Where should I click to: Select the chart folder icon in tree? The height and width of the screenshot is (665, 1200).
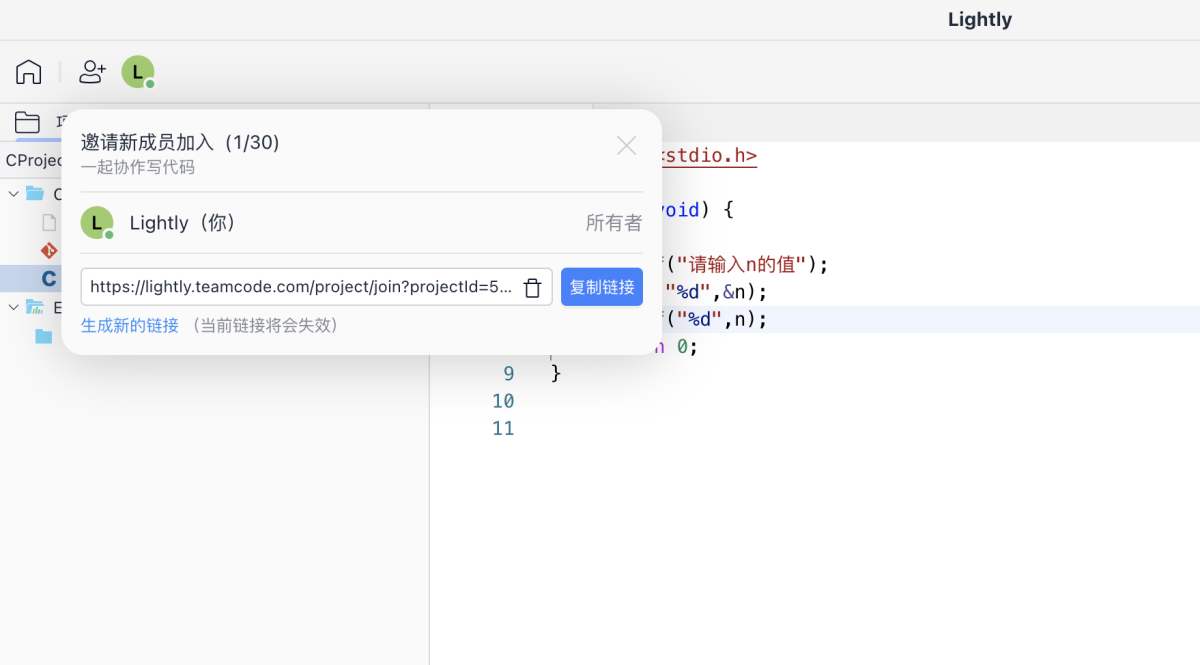tap(35, 307)
